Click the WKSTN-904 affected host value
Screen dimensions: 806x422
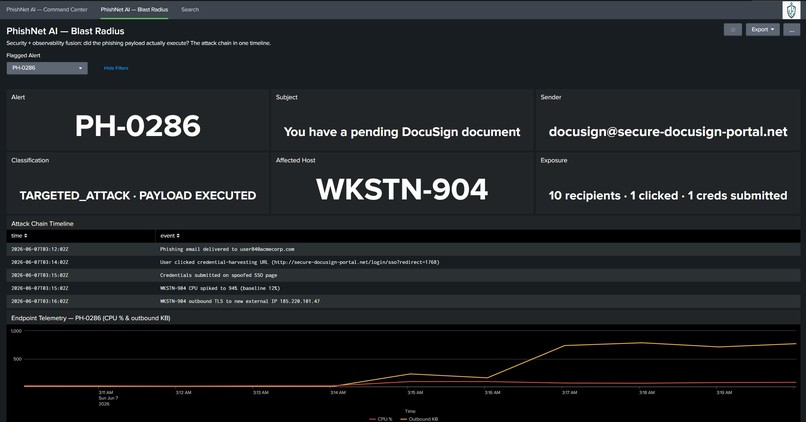coord(402,189)
